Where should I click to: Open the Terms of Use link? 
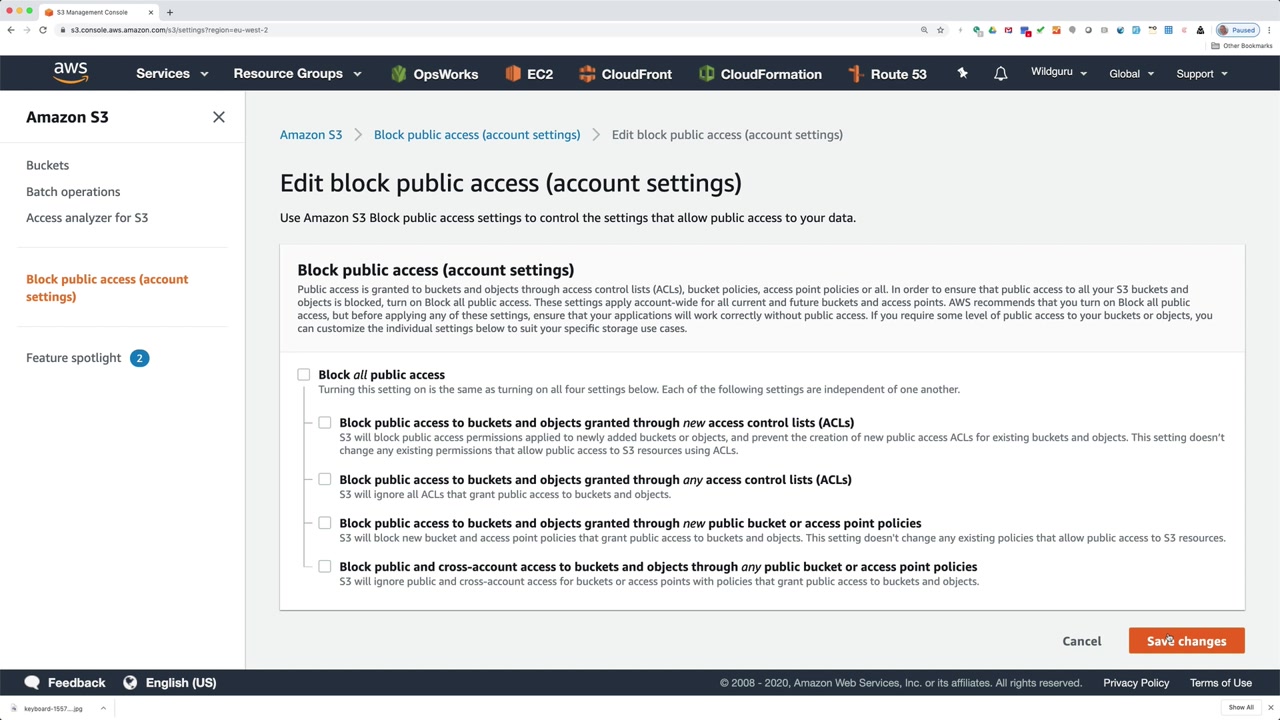[1221, 683]
